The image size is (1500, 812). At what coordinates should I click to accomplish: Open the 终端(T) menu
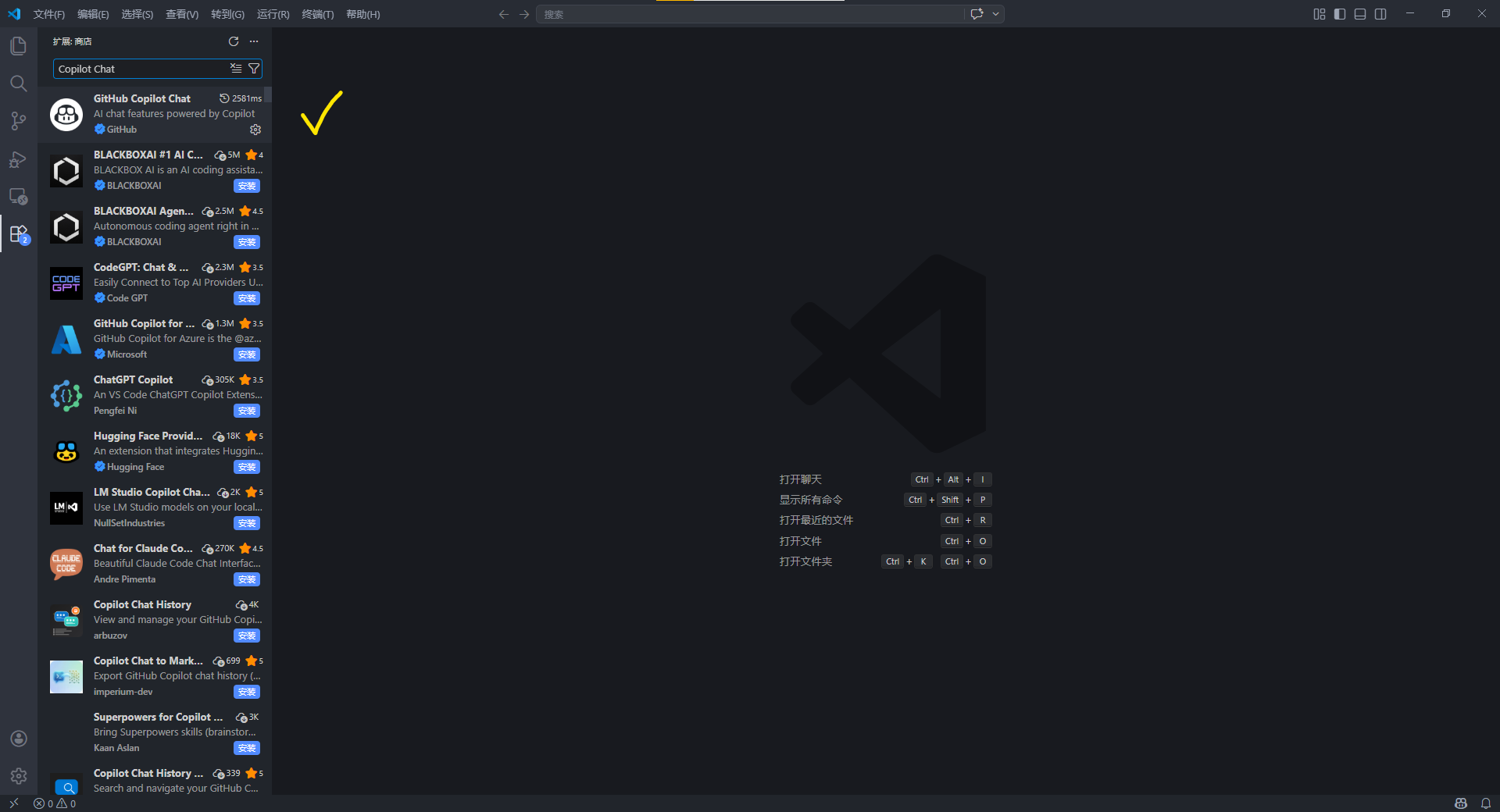(x=317, y=14)
